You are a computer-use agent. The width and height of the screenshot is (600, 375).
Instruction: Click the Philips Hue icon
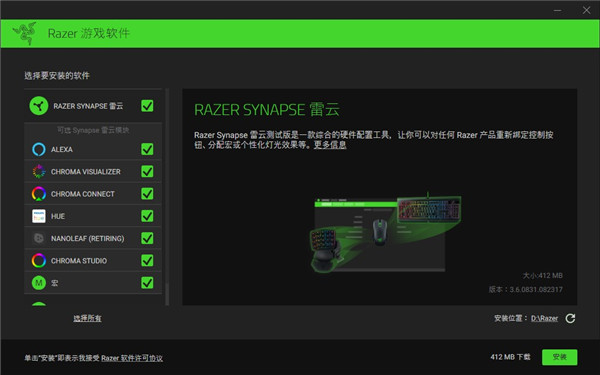(39, 216)
